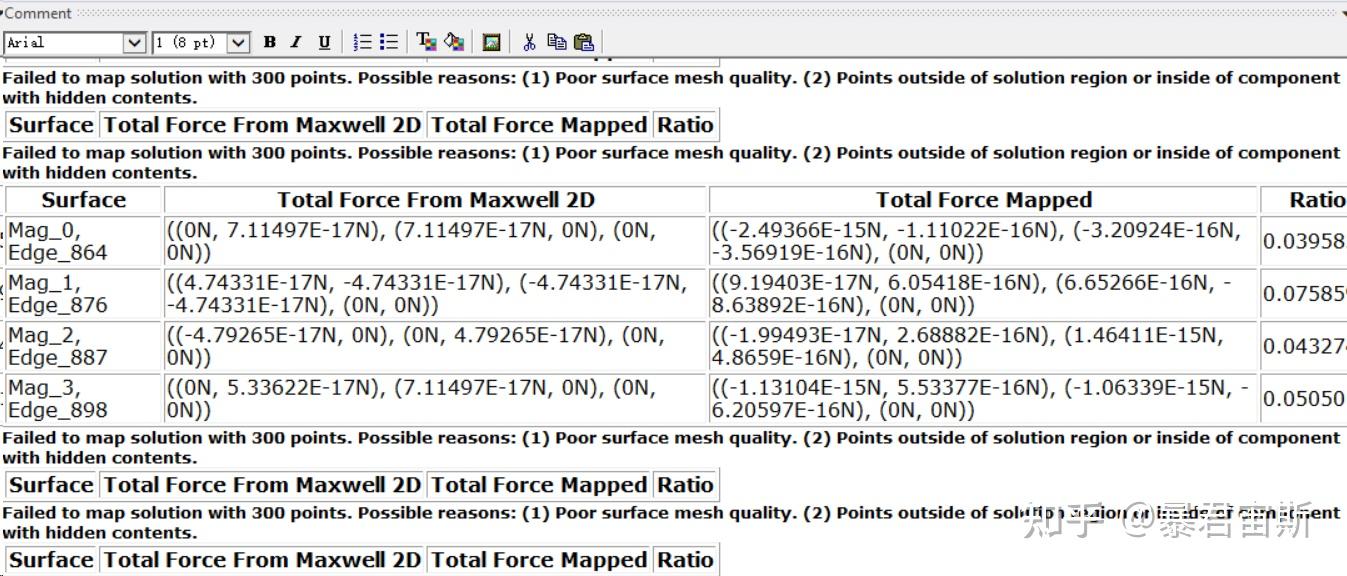1347x576 pixels.
Task: Toggle underline formatting
Action: (324, 42)
